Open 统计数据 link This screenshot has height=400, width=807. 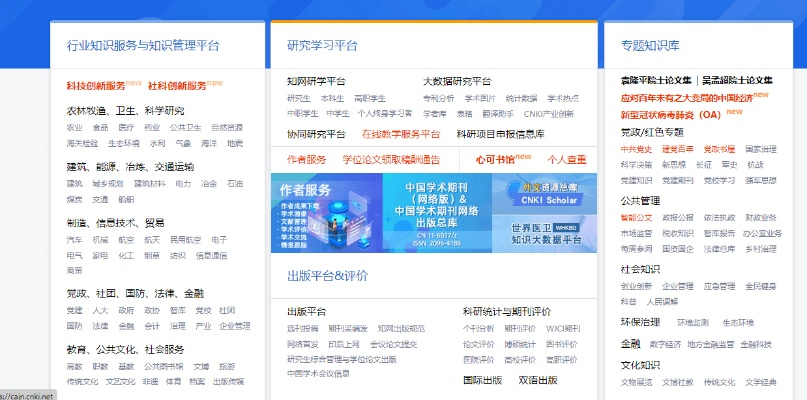tap(521, 98)
